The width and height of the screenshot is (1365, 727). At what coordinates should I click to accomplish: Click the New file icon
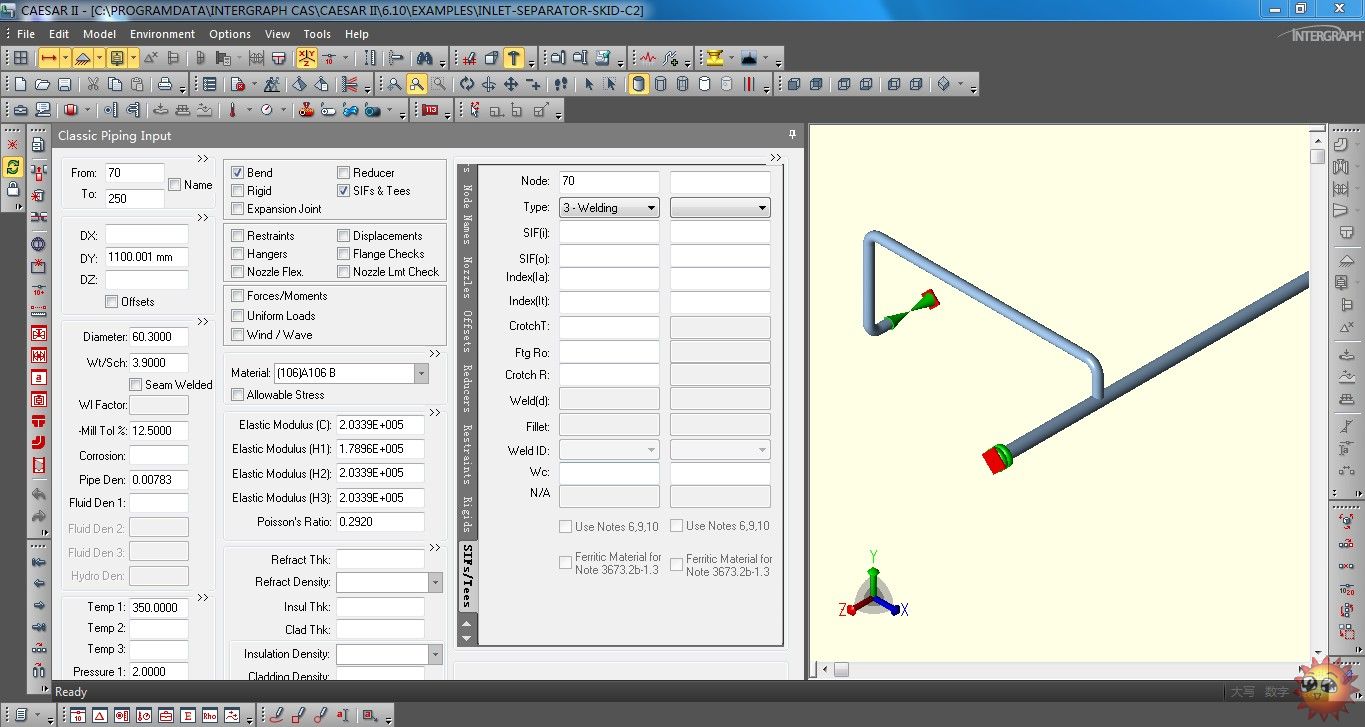20,84
